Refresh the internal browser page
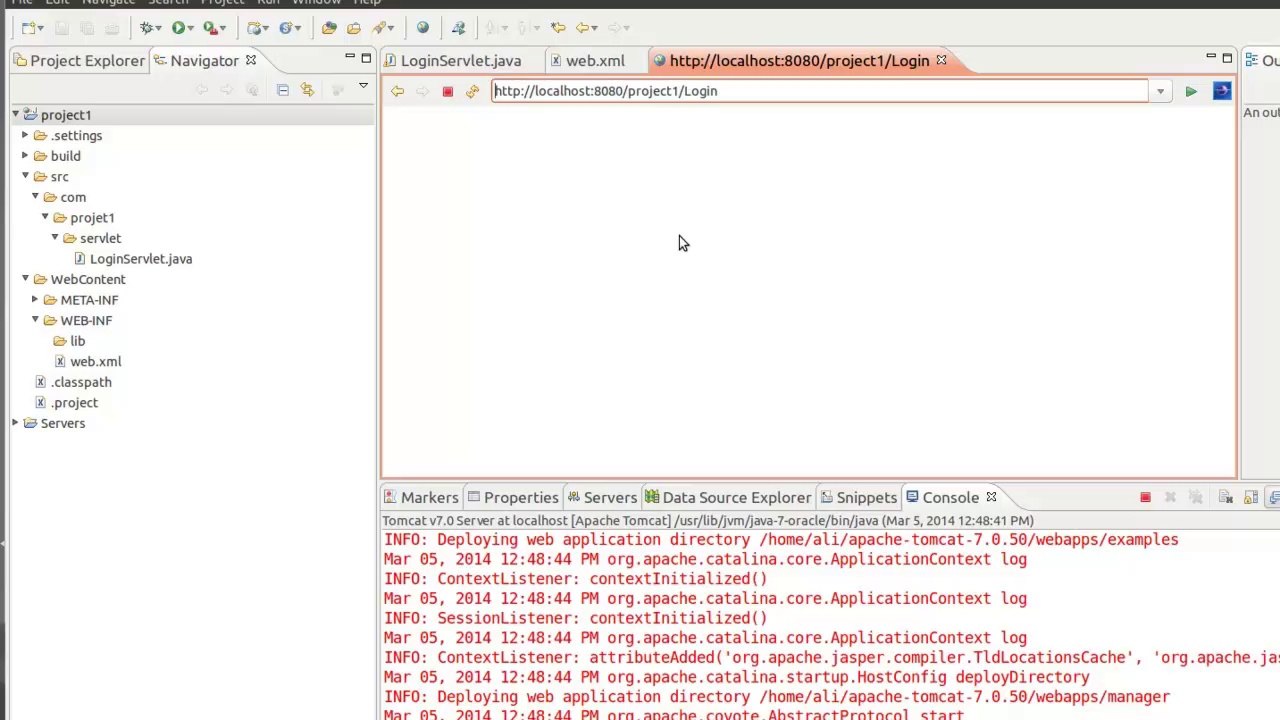This screenshot has width=1280, height=720. [472, 91]
